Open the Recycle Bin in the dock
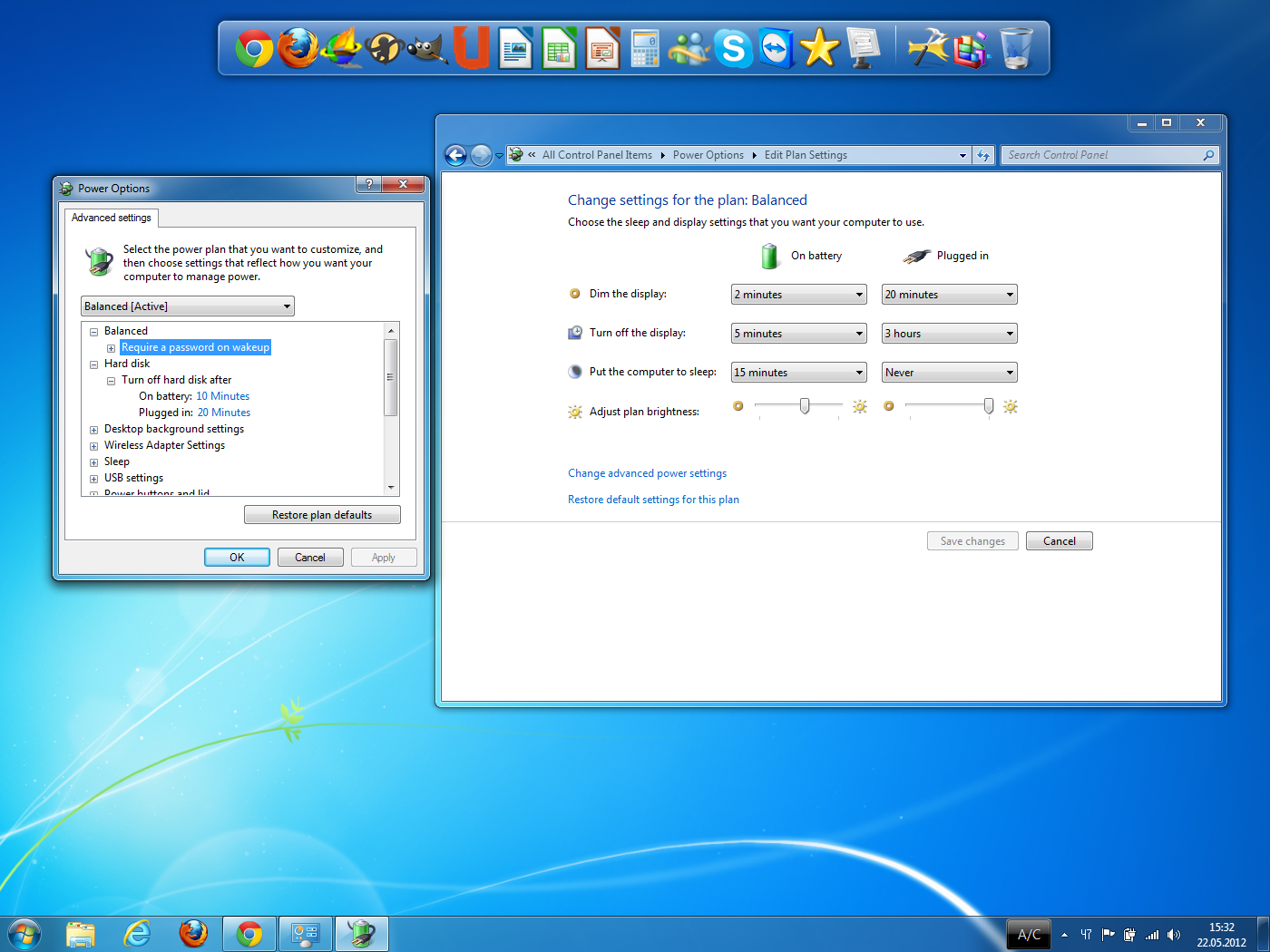 1016,48
